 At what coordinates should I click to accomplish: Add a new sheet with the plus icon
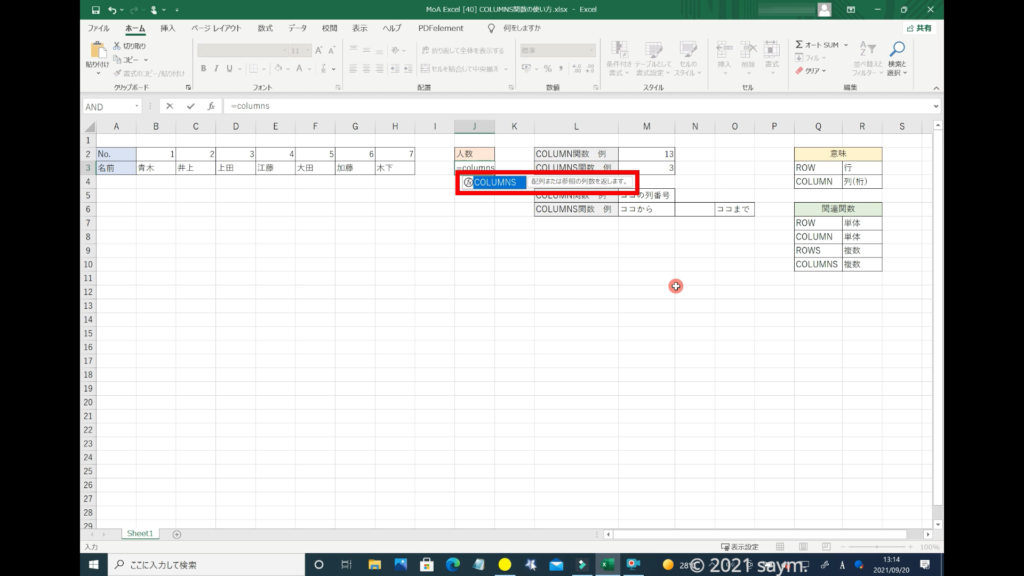177,534
